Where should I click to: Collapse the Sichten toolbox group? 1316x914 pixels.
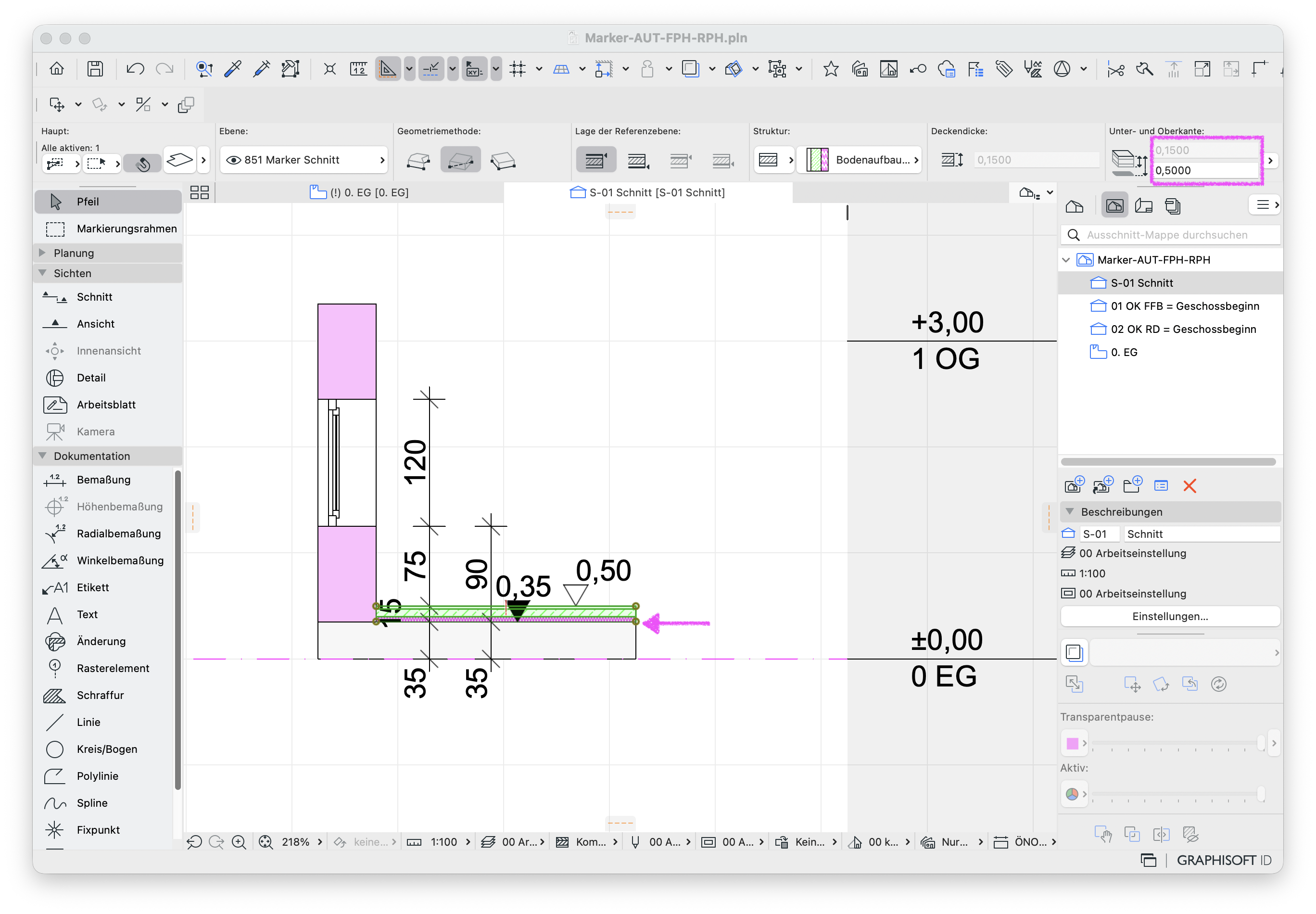pos(42,273)
